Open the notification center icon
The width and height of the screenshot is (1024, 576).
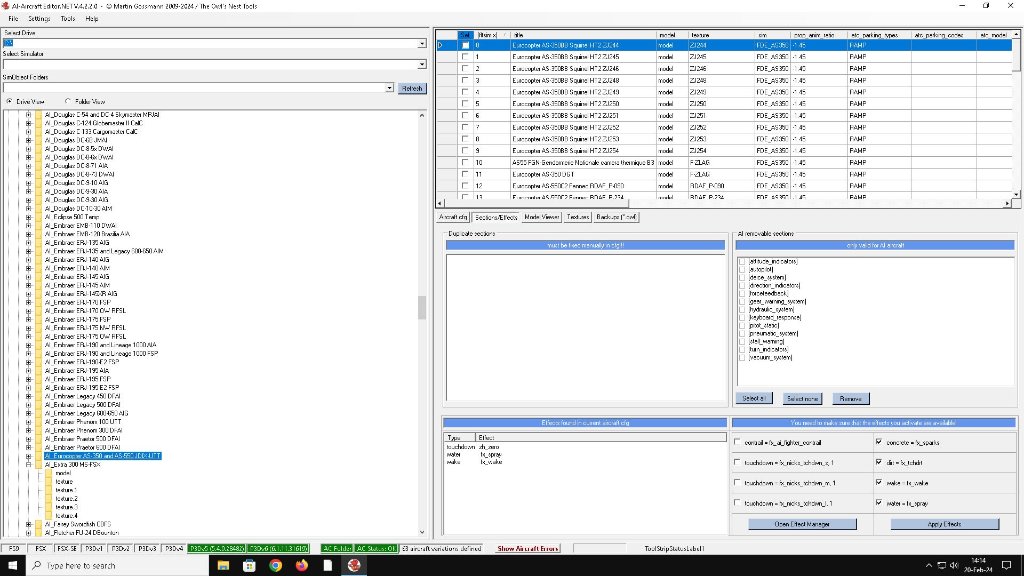coord(1006,566)
